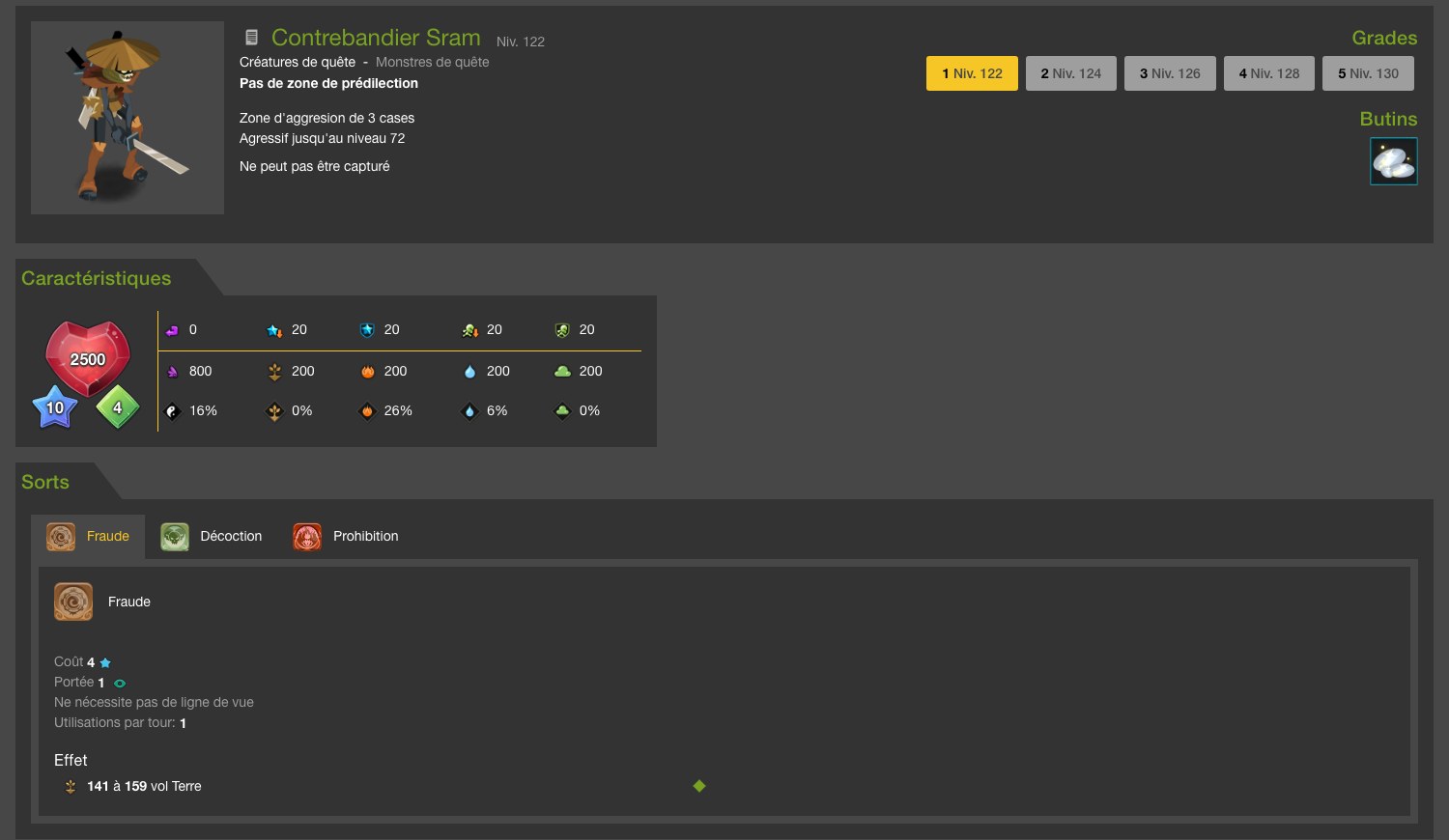
Task: Click the fire resistance icon next to 26%
Action: 367,411
